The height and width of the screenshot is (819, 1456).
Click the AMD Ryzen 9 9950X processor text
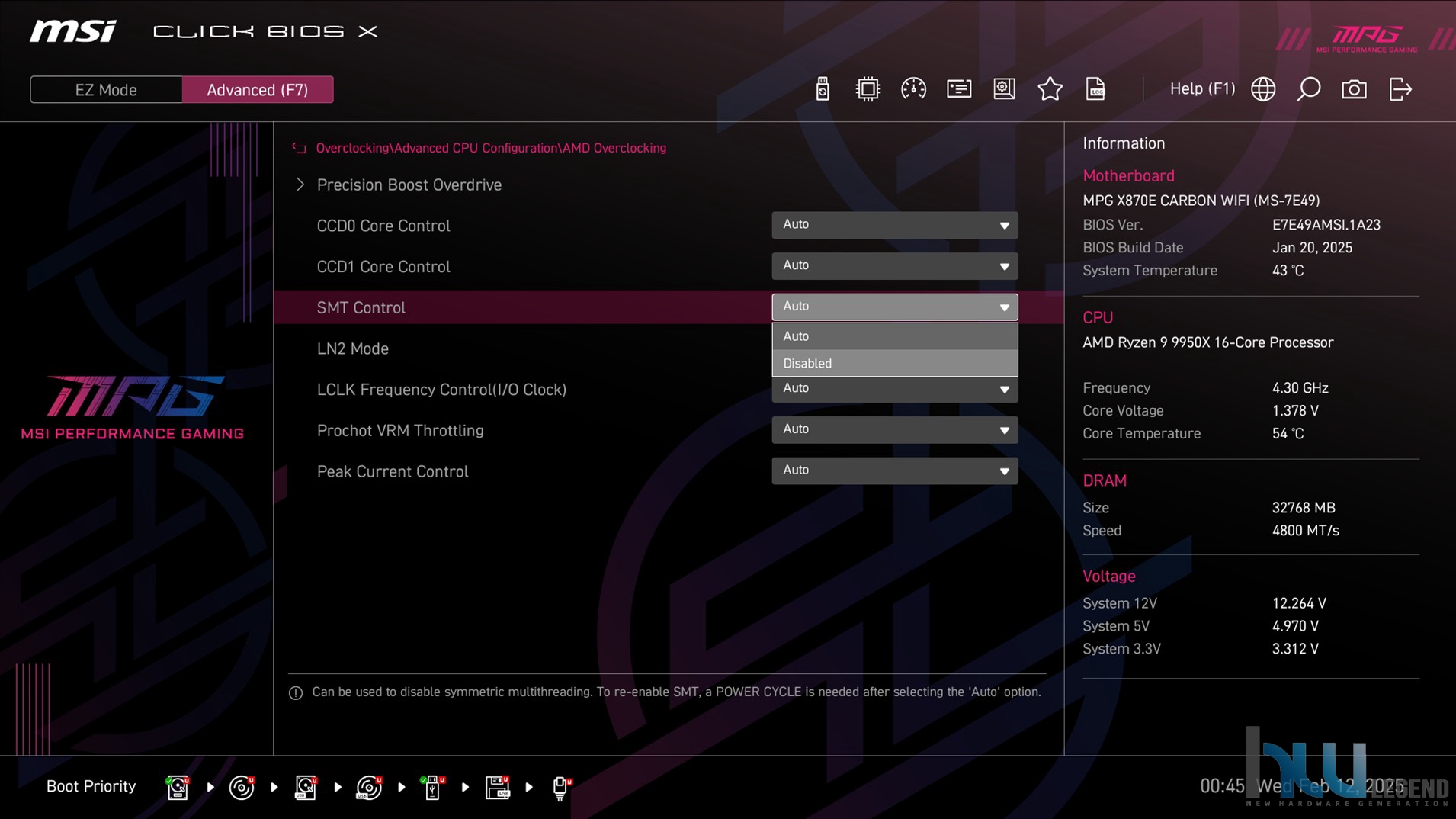[1207, 342]
